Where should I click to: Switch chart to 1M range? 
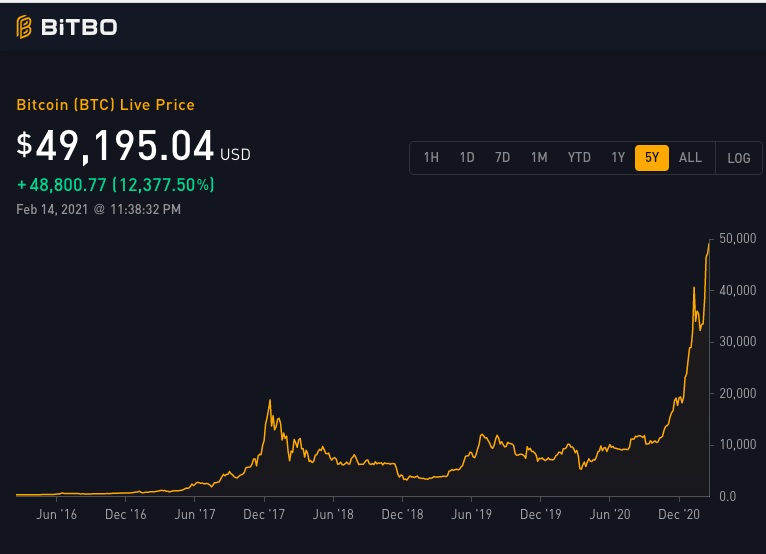coord(539,158)
